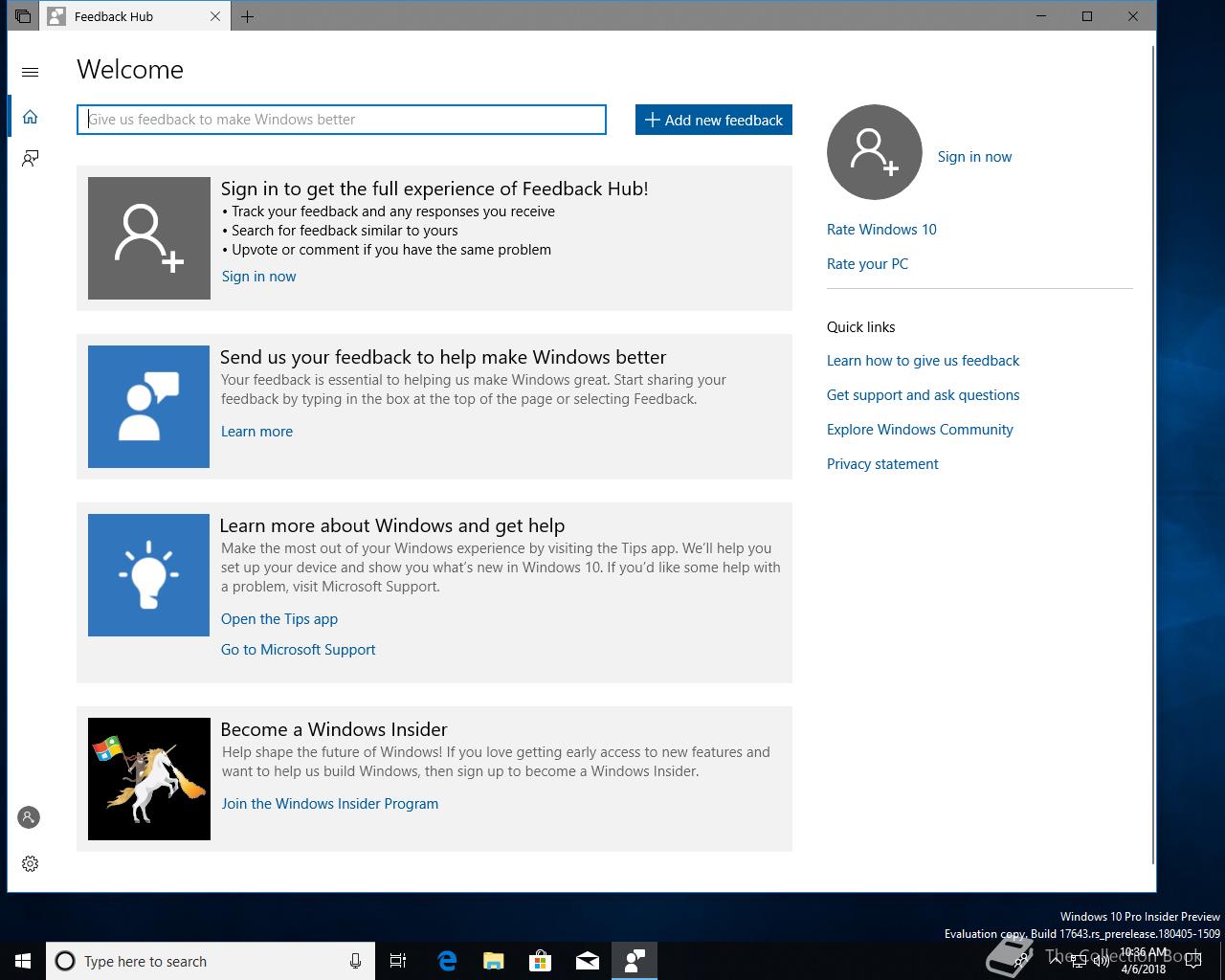Click heading 'Learn more about Windows and get help'
The height and width of the screenshot is (980, 1225).
(x=392, y=525)
